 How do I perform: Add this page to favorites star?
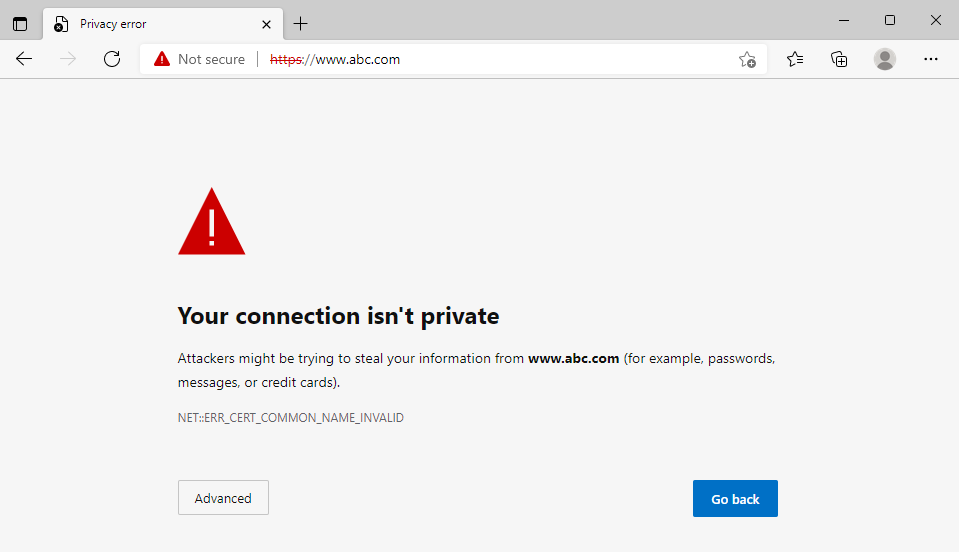pyautogui.click(x=747, y=59)
